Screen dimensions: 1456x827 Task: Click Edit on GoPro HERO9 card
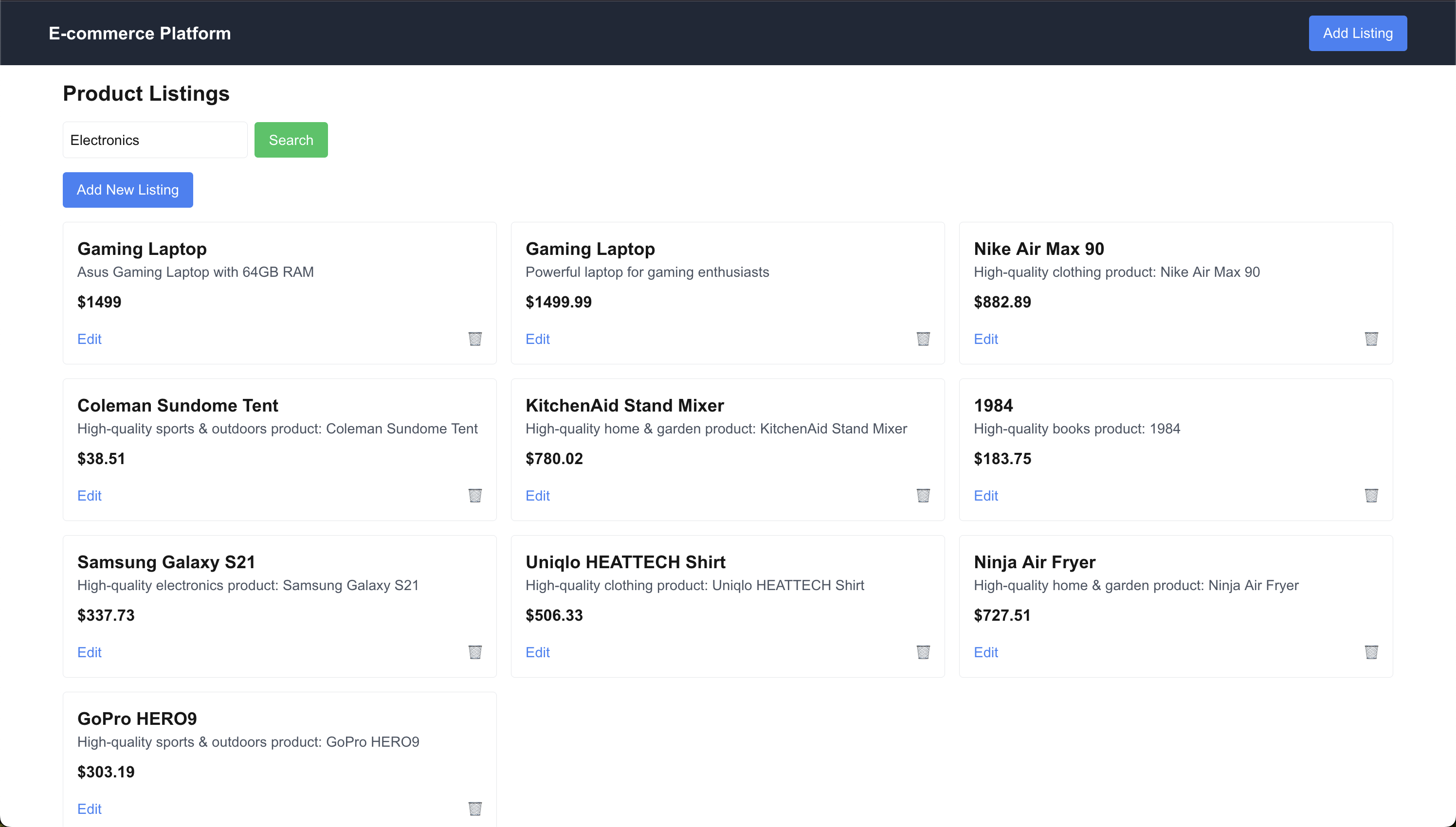click(x=89, y=809)
